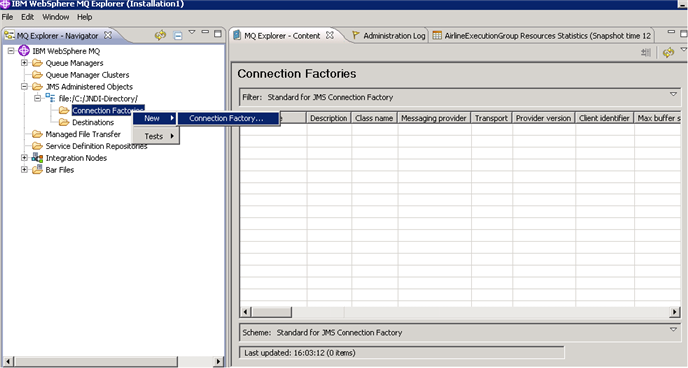Click the refresh icon in Navigator toolbar
688x368 pixels.
(160, 36)
